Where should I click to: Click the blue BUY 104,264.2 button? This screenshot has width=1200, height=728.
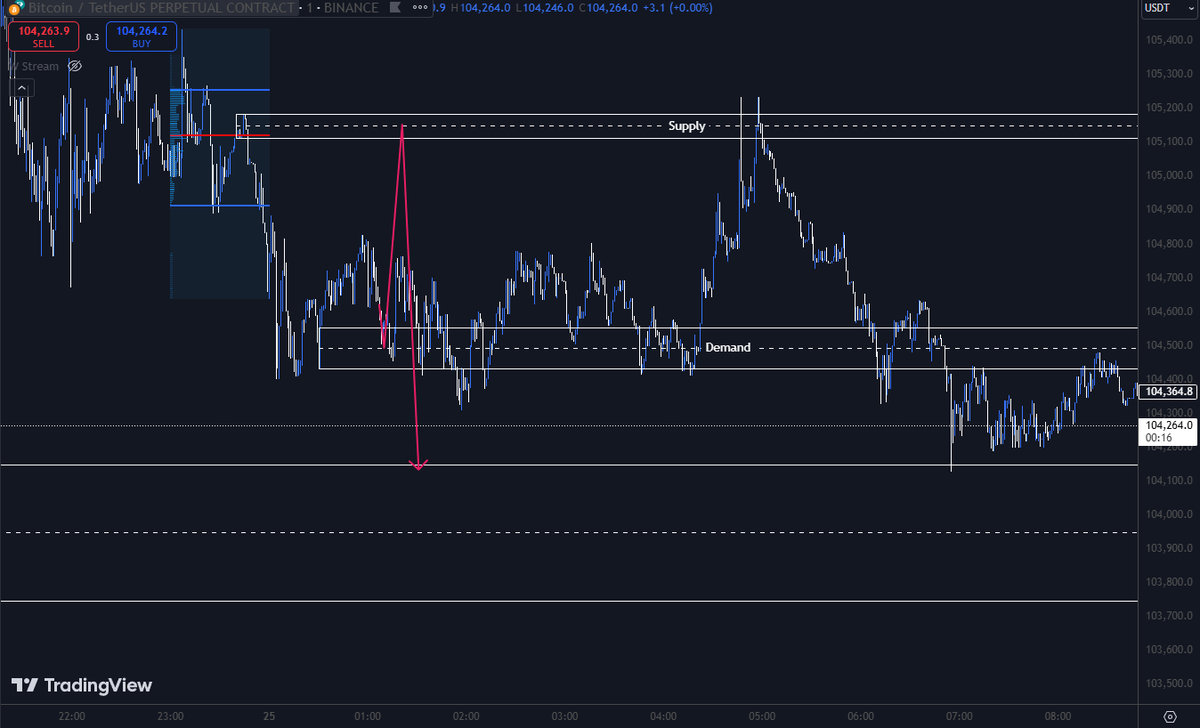[141, 37]
